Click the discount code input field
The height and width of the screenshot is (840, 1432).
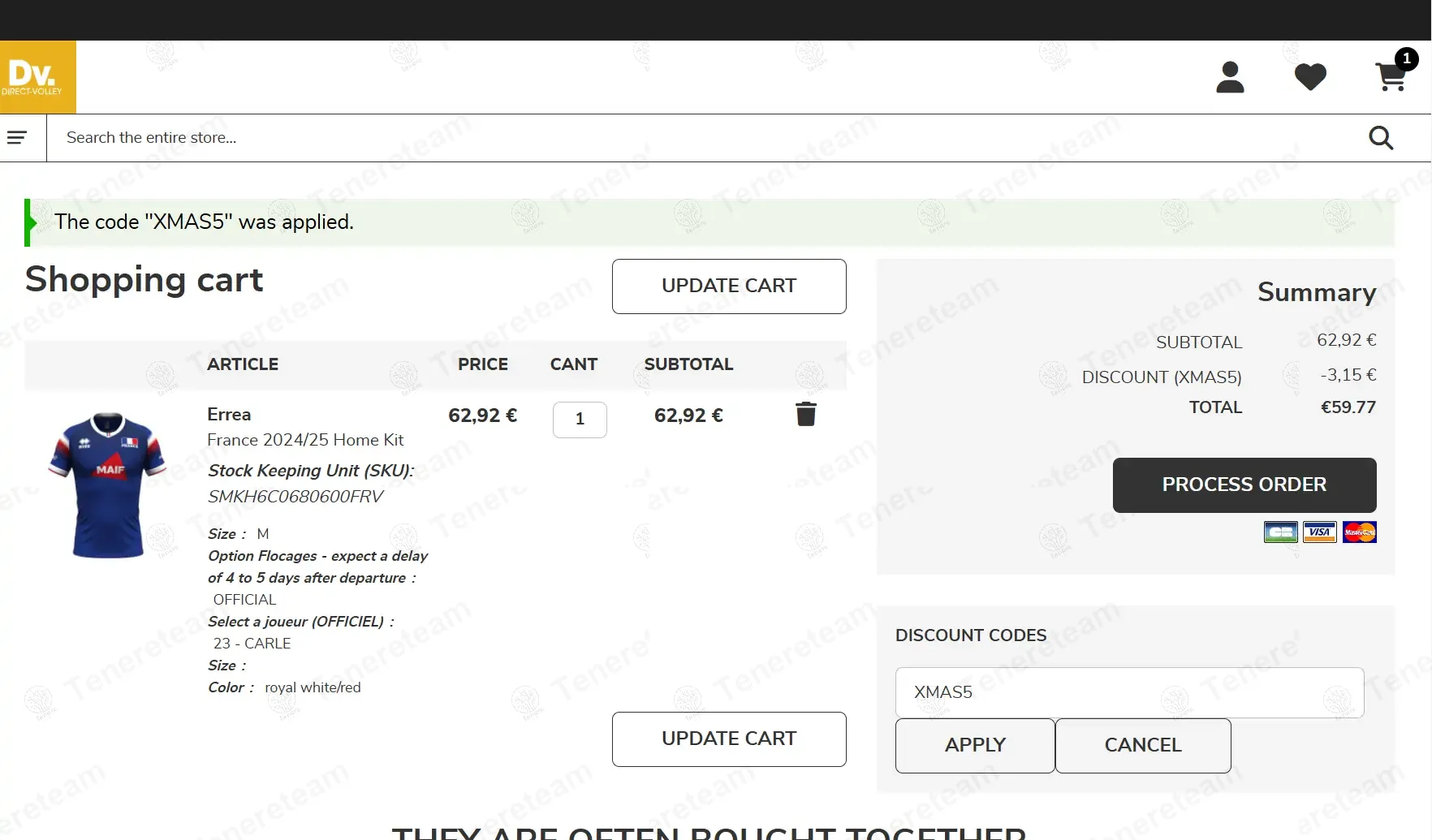[x=1129, y=692]
